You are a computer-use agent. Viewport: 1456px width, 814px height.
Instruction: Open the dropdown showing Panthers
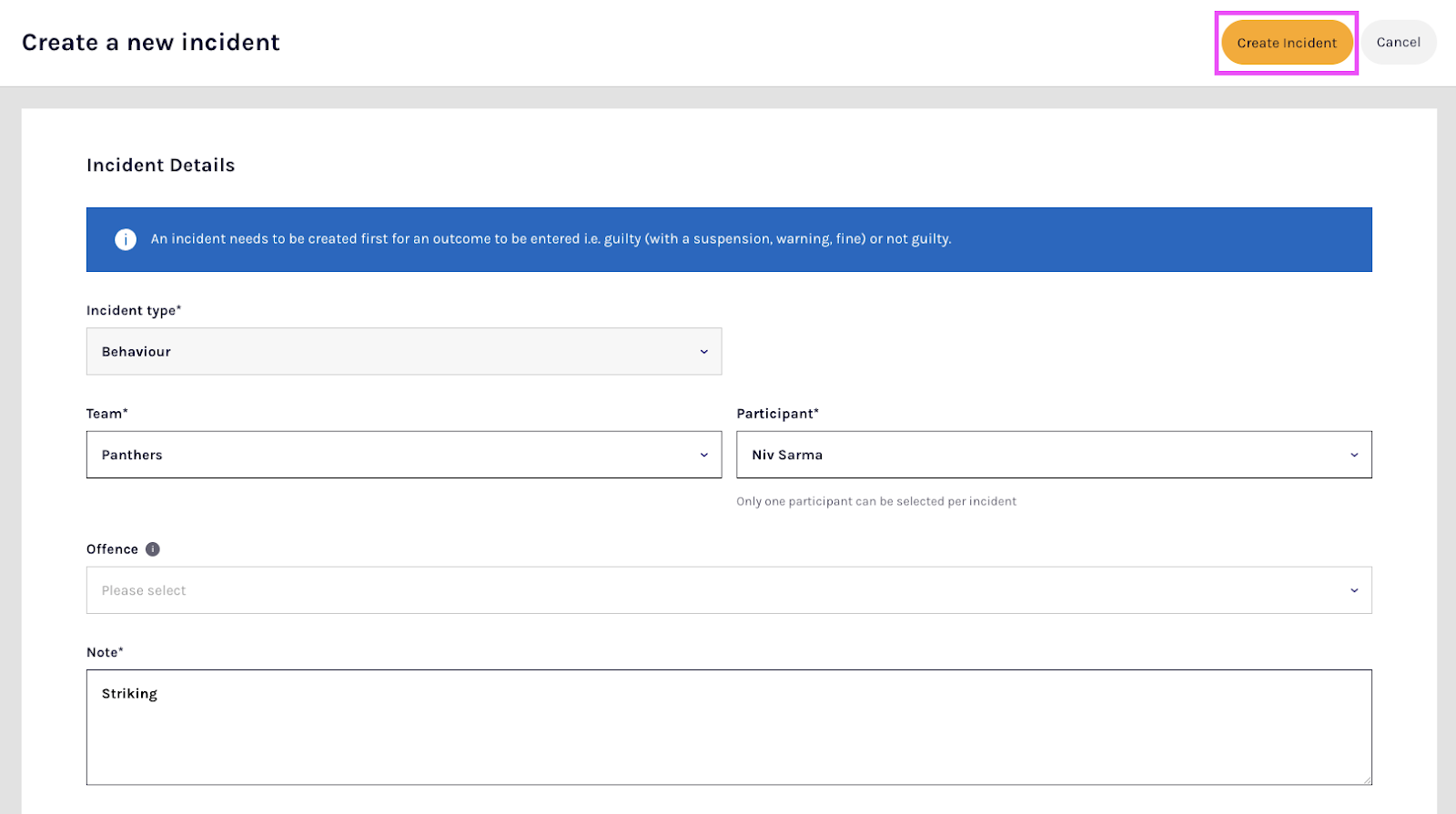(403, 455)
